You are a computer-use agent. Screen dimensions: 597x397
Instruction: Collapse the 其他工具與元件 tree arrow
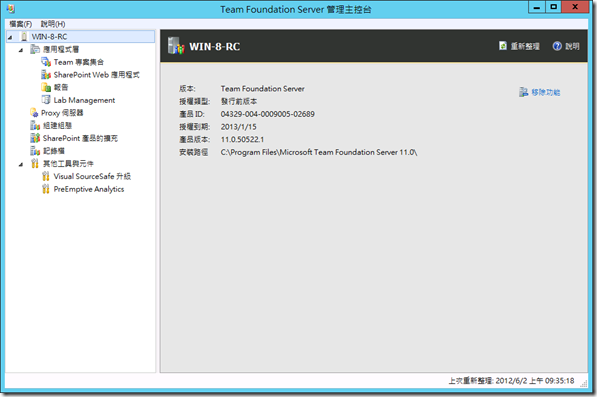pos(21,164)
